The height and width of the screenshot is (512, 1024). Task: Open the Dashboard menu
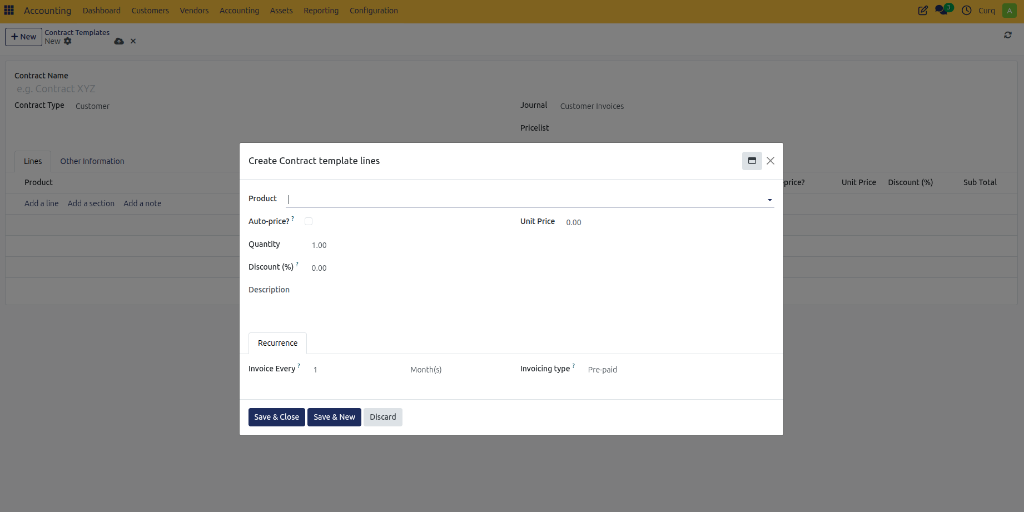point(101,10)
